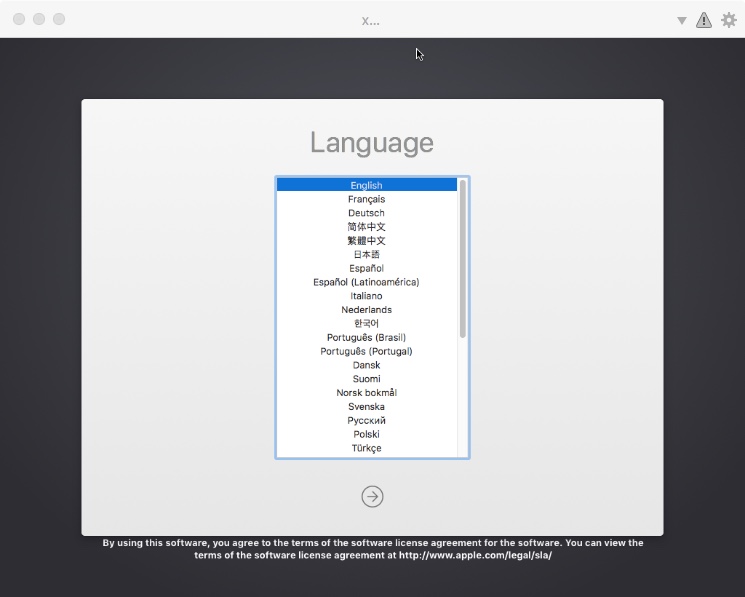The height and width of the screenshot is (597, 745).
Task: Click the zoom window button
Action: tap(59, 19)
